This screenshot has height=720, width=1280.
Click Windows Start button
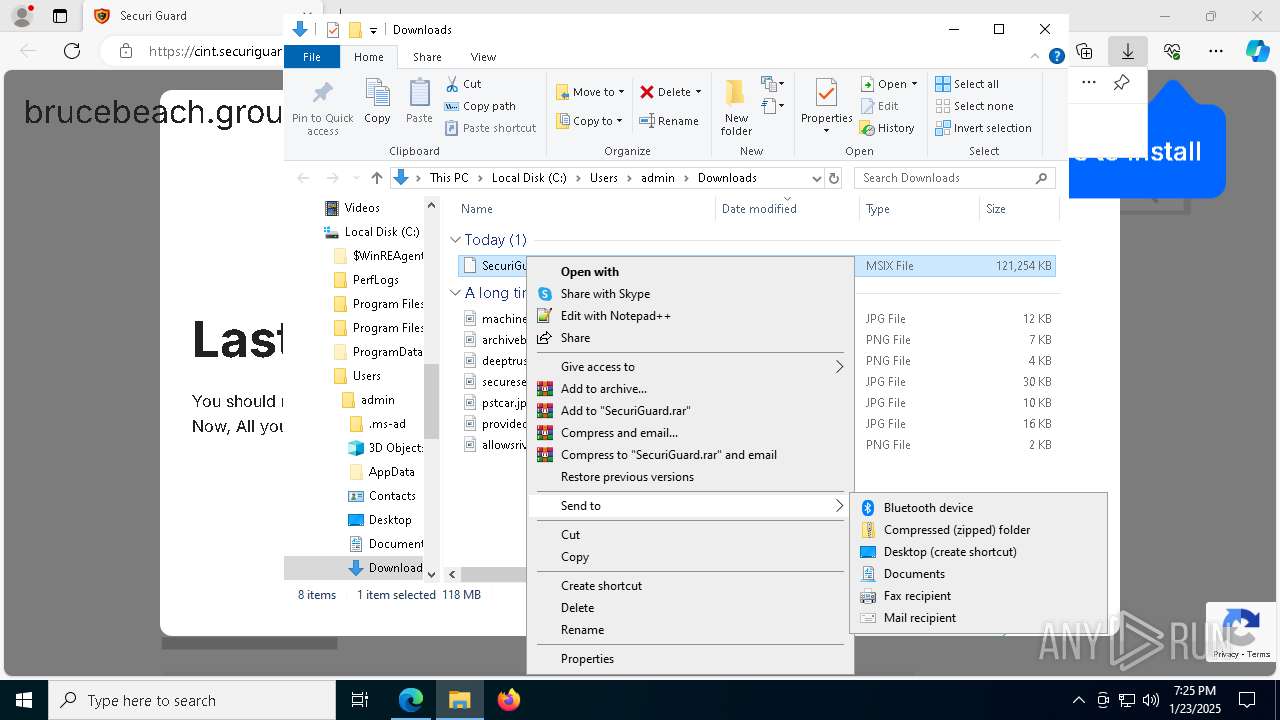click(24, 700)
